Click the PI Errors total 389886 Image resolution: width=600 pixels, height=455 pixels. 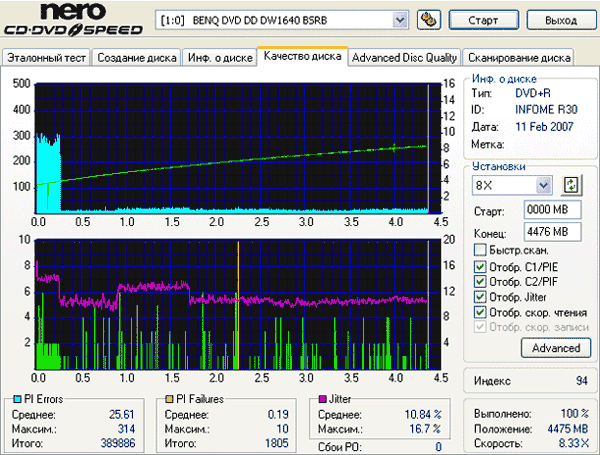point(118,443)
